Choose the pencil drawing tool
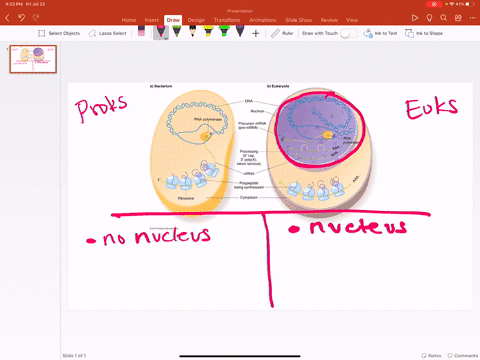480x360 pixels. pos(192,32)
